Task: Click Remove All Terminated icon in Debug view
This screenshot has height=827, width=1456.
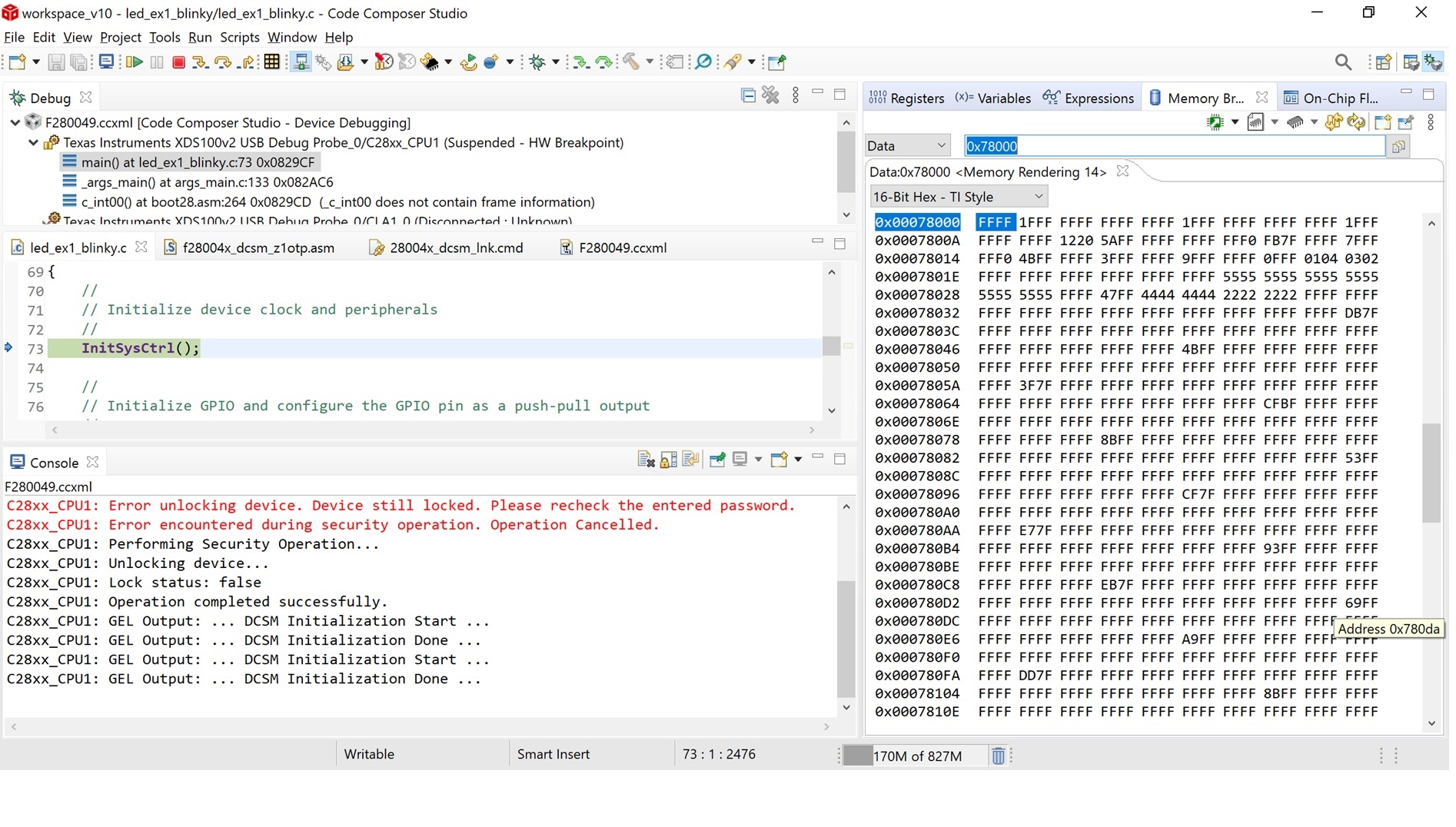Action: tap(770, 95)
